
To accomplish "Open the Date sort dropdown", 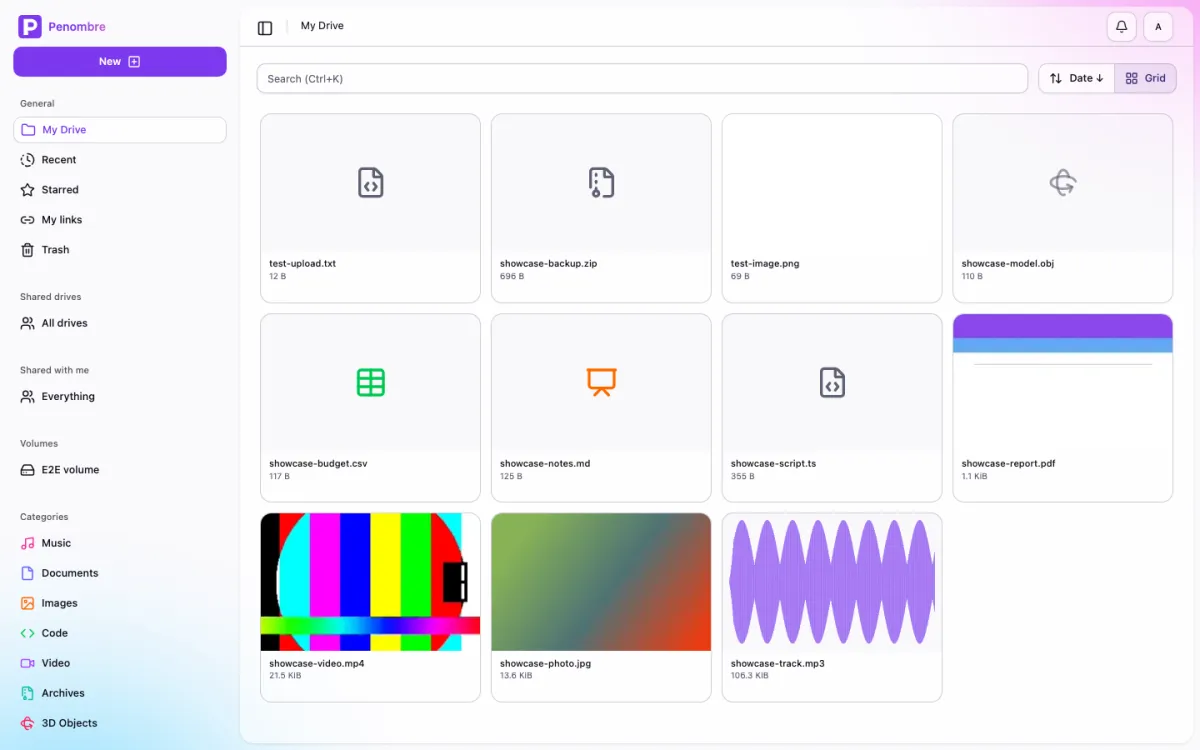I will point(1077,78).
